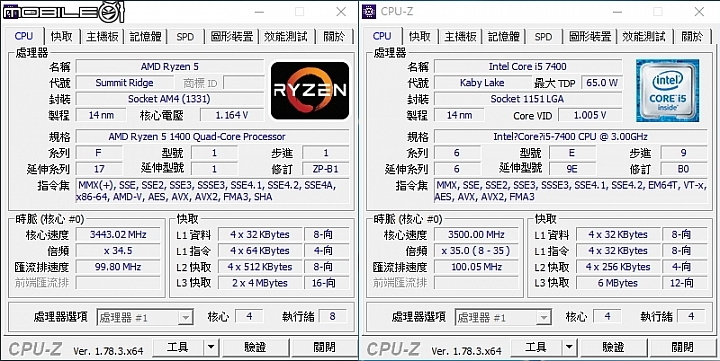Open SPD tab in the right Intel window
720x361 pixels.
click(543, 36)
